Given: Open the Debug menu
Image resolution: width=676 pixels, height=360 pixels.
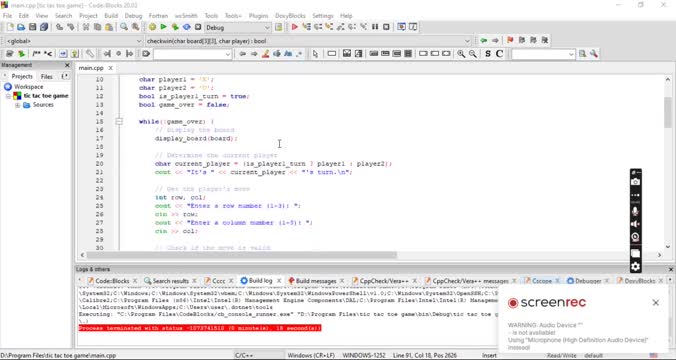Looking at the screenshot, I should point(133,16).
